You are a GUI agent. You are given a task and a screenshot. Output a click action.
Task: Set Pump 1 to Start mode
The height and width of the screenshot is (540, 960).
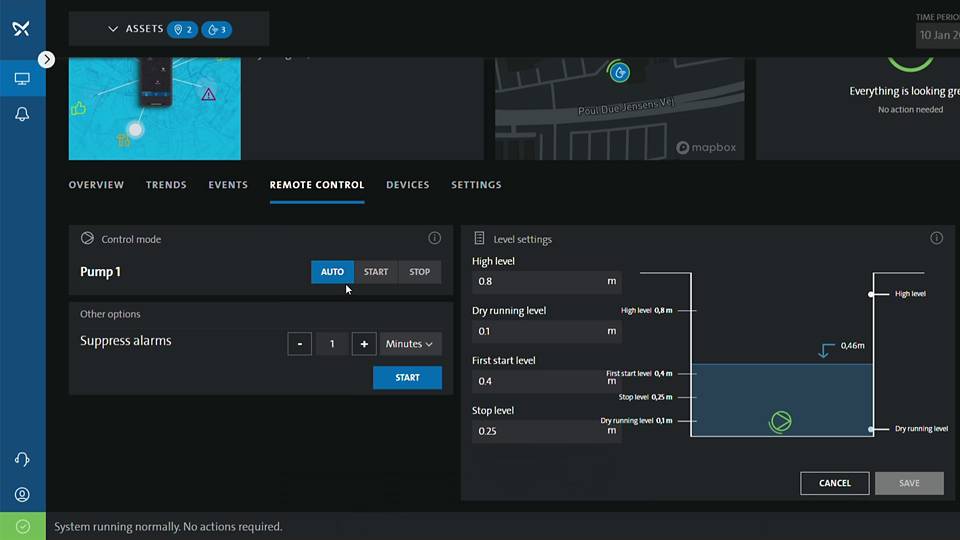pos(376,272)
